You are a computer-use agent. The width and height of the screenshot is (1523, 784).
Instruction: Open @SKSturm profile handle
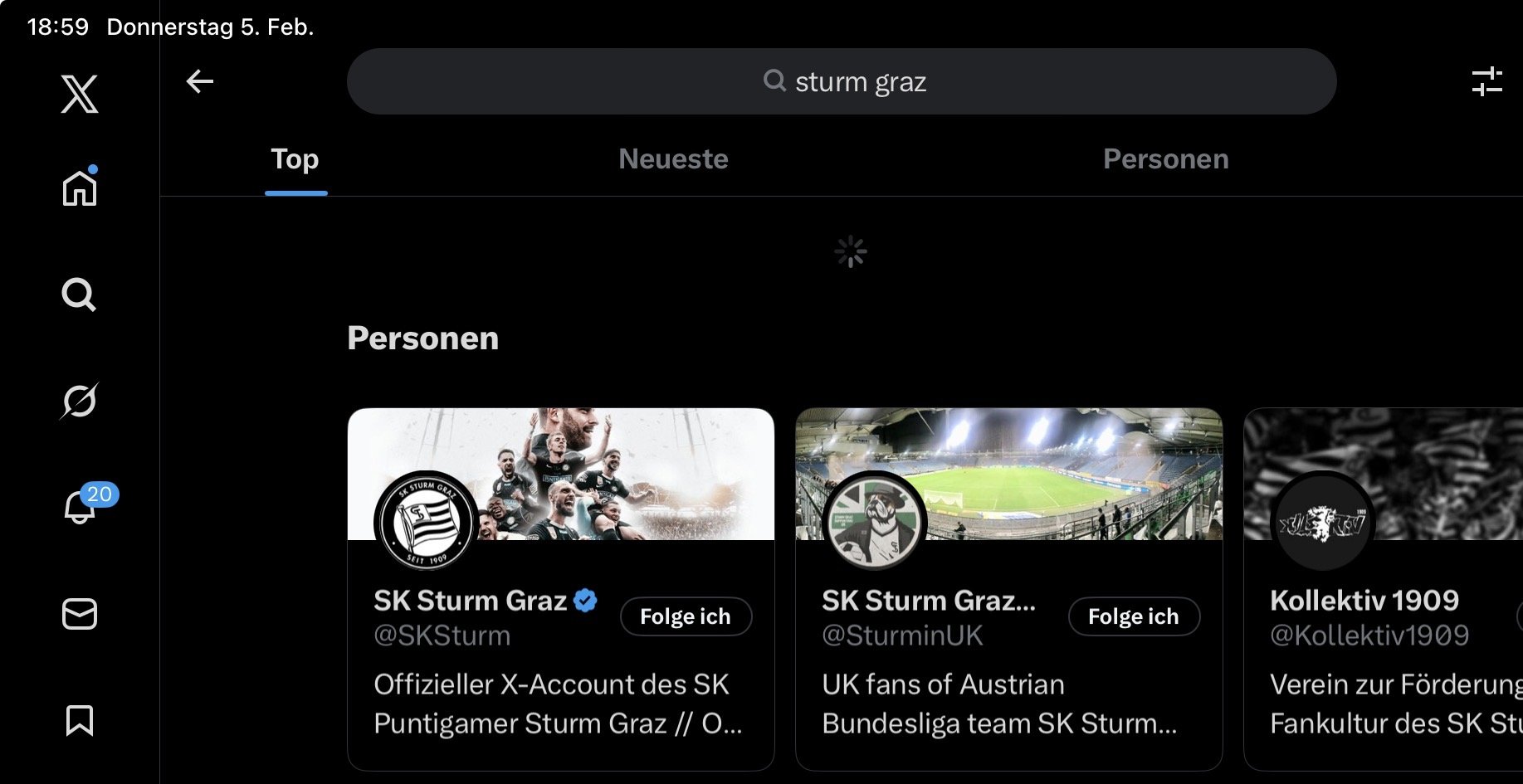click(x=442, y=635)
